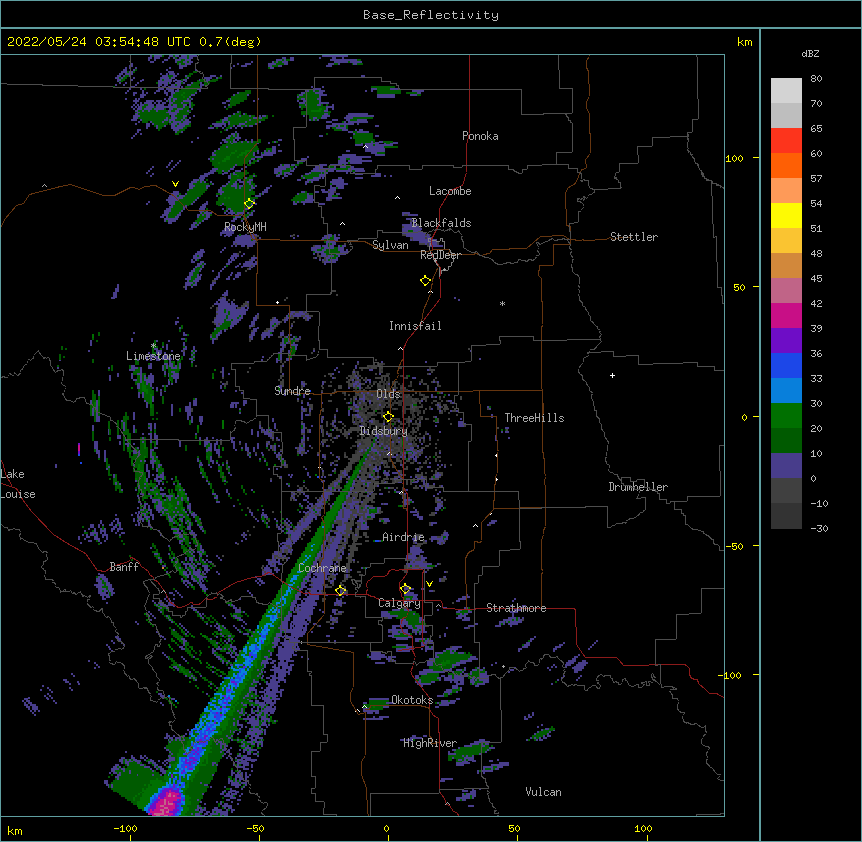Image resolution: width=862 pixels, height=842 pixels.
Task: Click the Banff label
Action: pyautogui.click(x=124, y=567)
